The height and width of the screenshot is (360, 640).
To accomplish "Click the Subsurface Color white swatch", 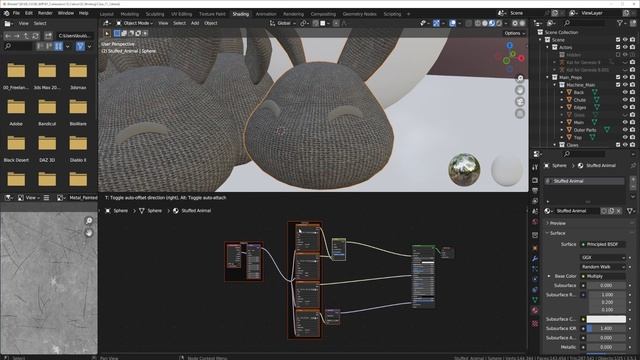I will [606, 319].
